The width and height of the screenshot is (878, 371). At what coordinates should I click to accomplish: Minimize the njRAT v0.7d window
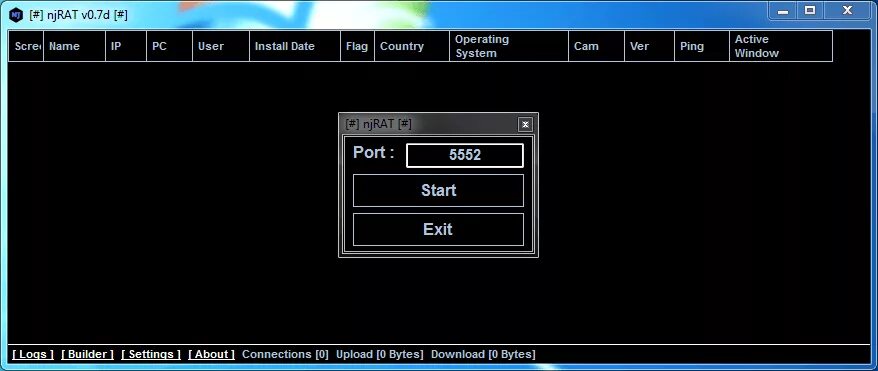click(783, 11)
